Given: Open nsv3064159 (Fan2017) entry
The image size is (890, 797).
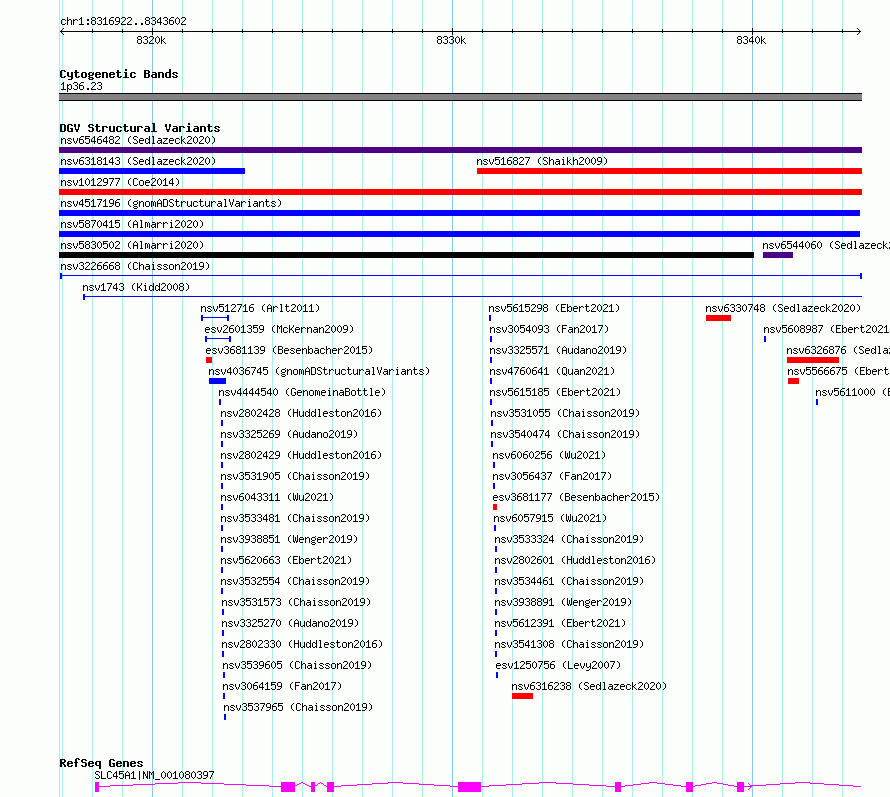Looking at the screenshot, I should click(282, 686).
